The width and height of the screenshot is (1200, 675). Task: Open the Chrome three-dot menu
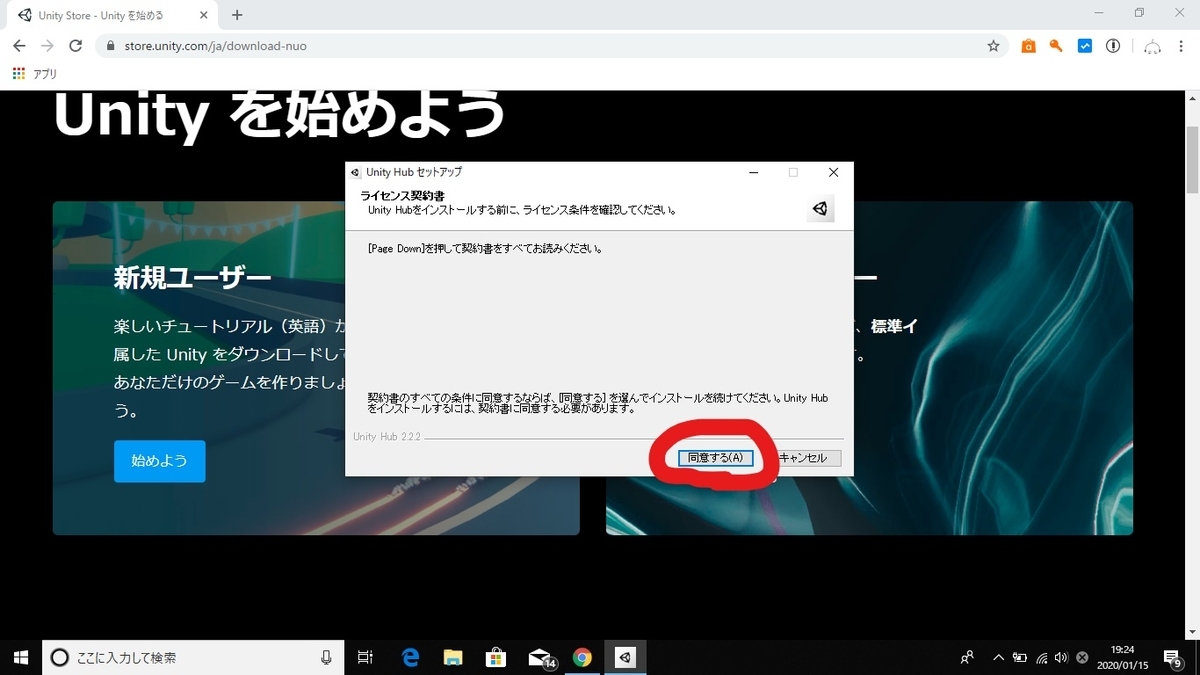click(1182, 46)
